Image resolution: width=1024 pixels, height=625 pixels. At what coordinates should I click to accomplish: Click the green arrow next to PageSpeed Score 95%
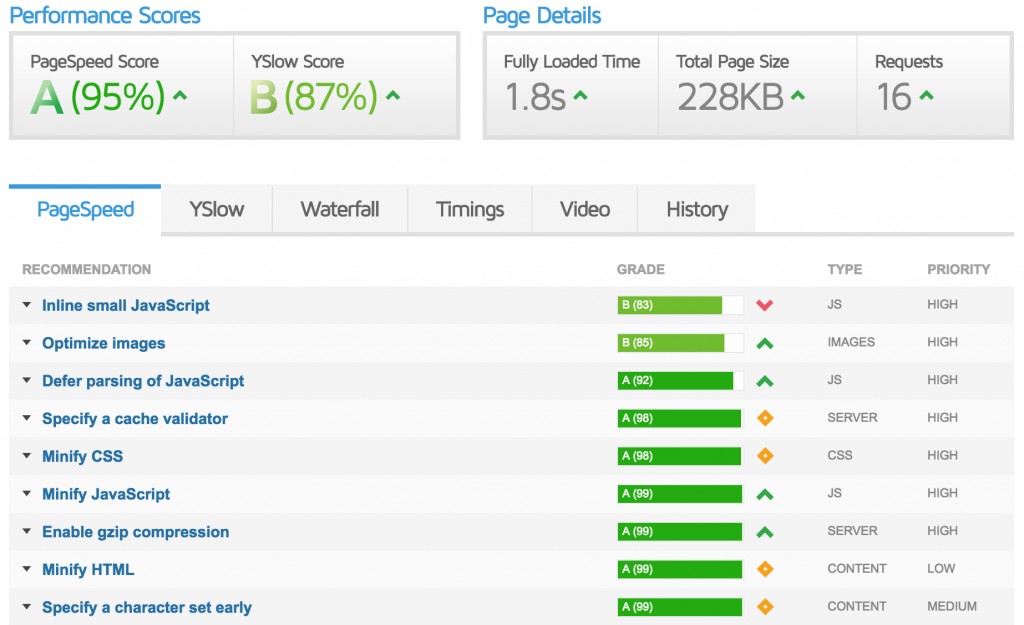(x=180, y=96)
